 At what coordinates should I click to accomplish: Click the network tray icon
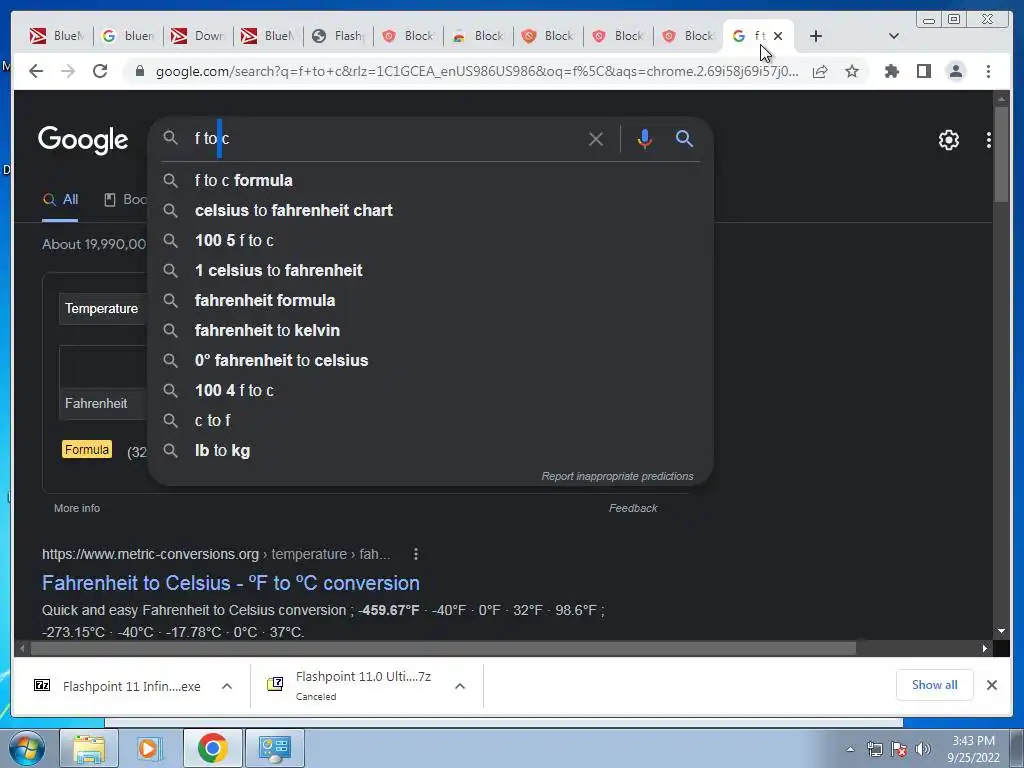[x=874, y=749]
